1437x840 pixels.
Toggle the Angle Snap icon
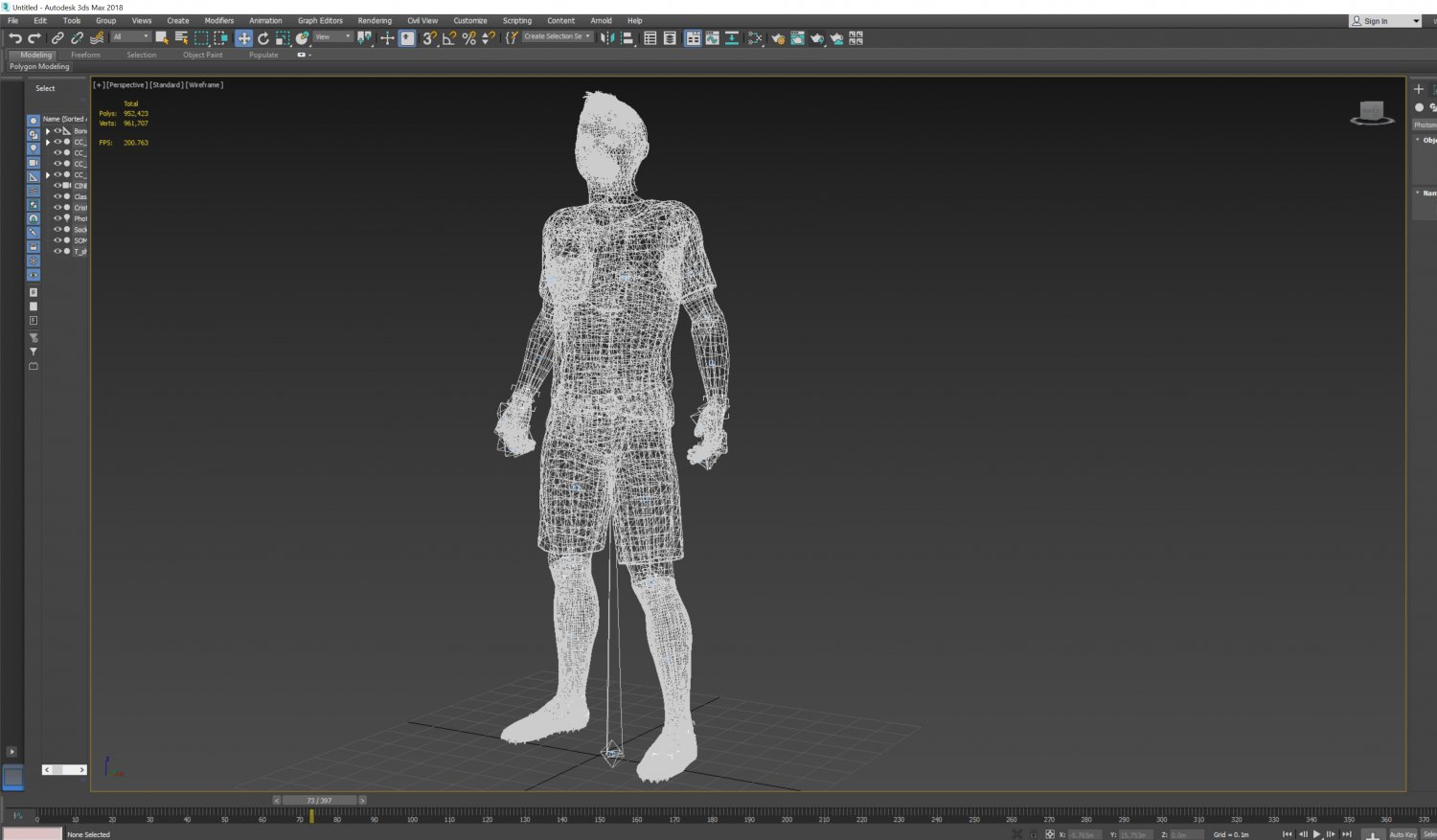tap(448, 38)
